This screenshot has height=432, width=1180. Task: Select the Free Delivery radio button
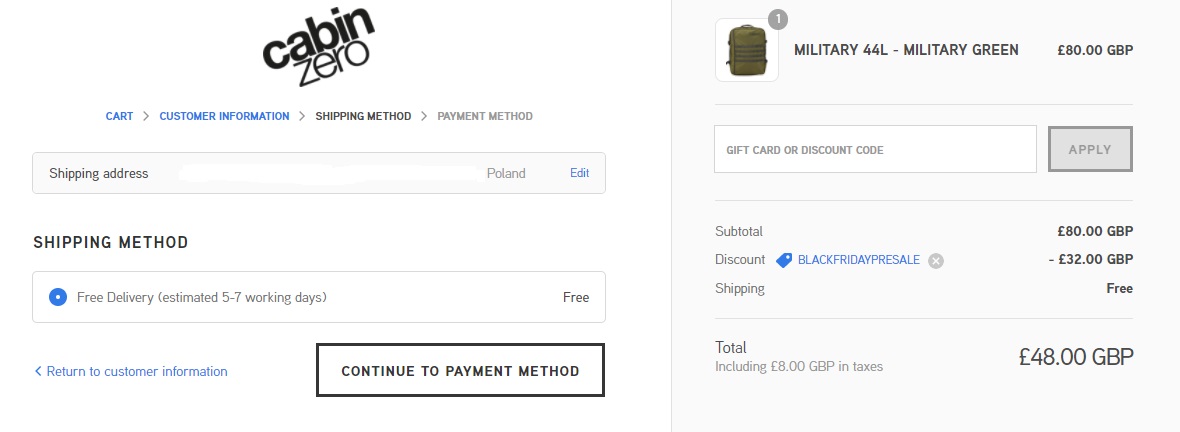(58, 297)
